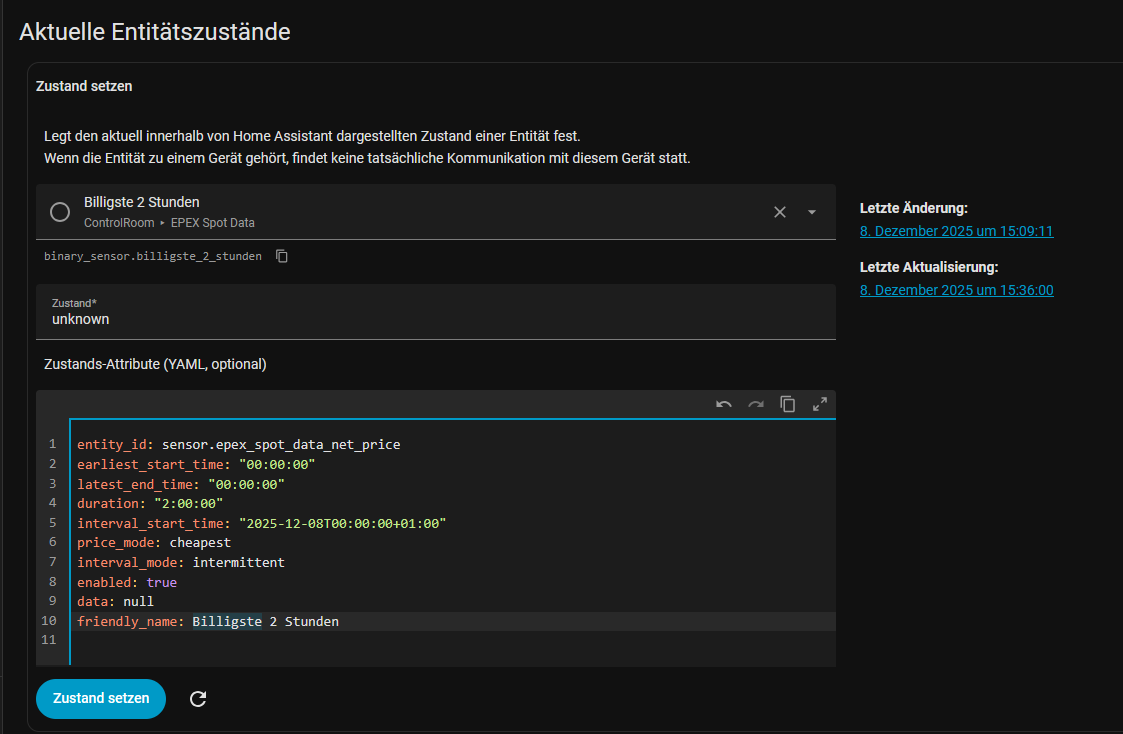The width and height of the screenshot is (1123, 734).
Task: Clear the selected entity with the X icon
Action: click(x=780, y=212)
